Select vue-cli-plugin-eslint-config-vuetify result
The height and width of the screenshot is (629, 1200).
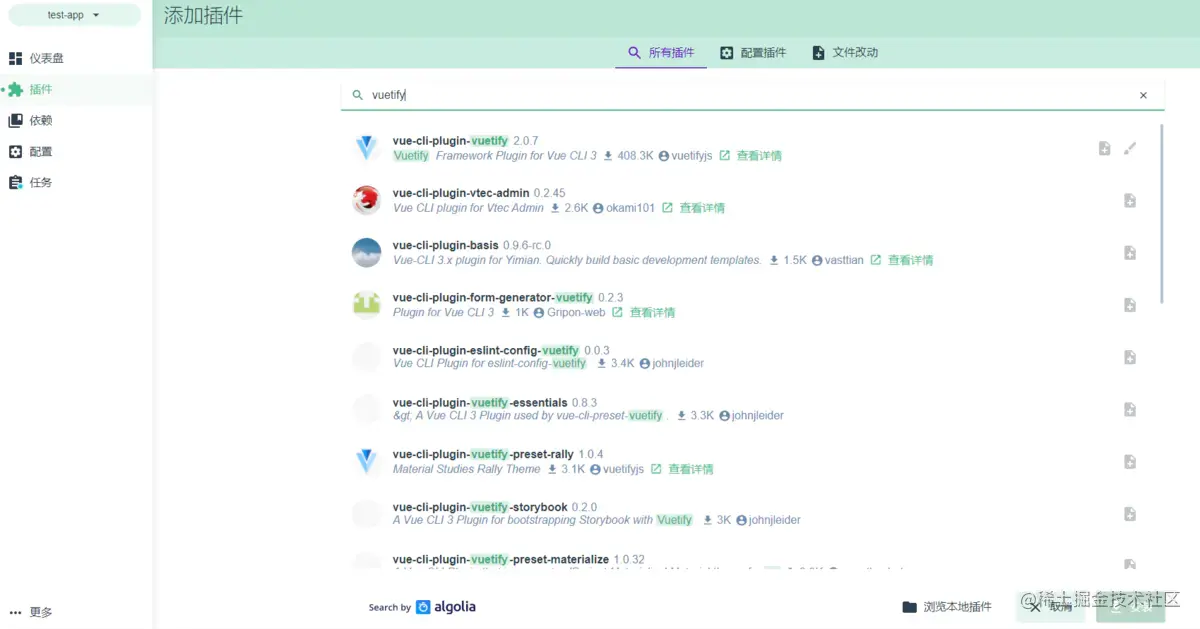tap(752, 357)
